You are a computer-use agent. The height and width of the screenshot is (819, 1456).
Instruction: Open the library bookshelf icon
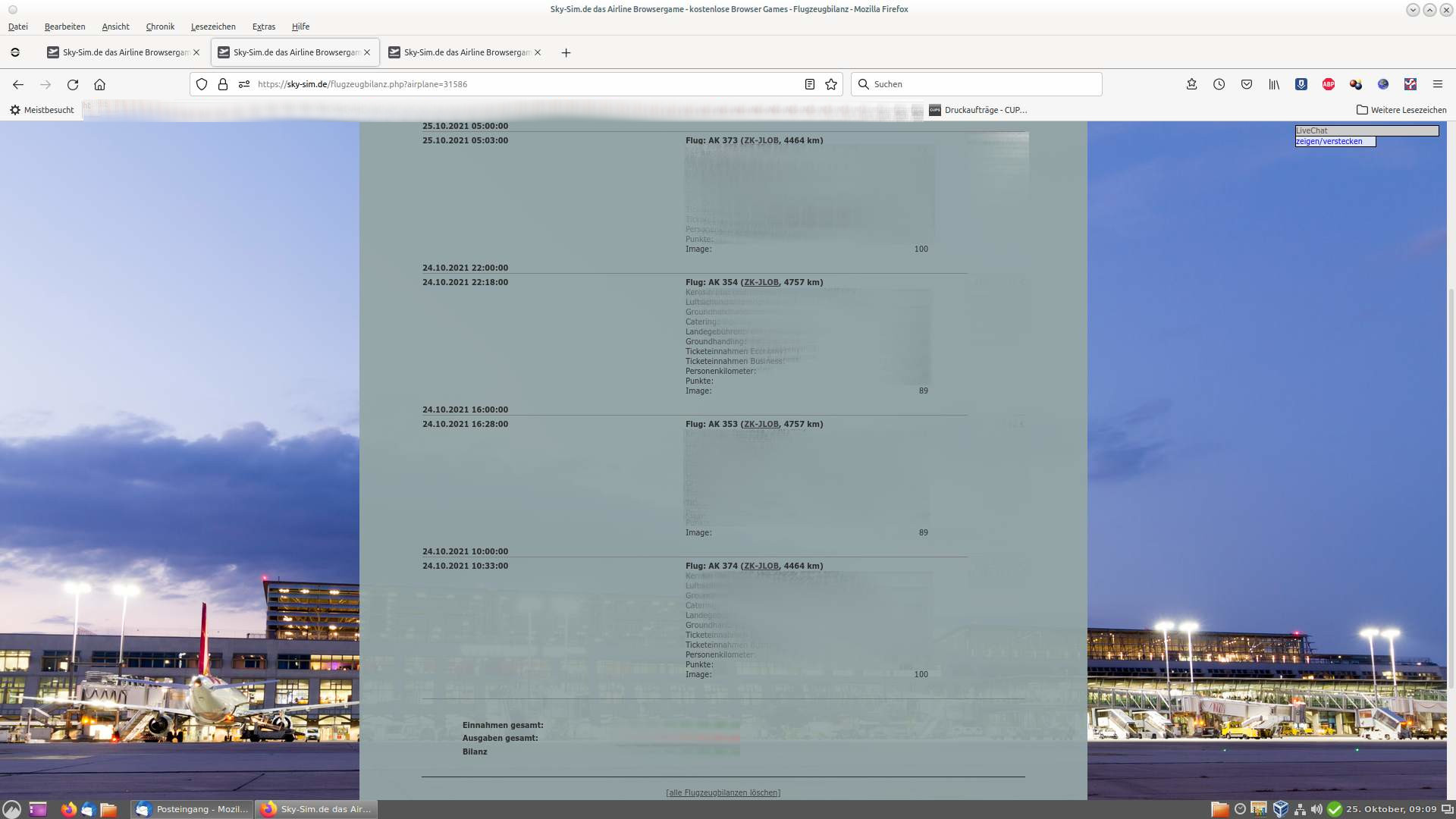[x=1273, y=84]
